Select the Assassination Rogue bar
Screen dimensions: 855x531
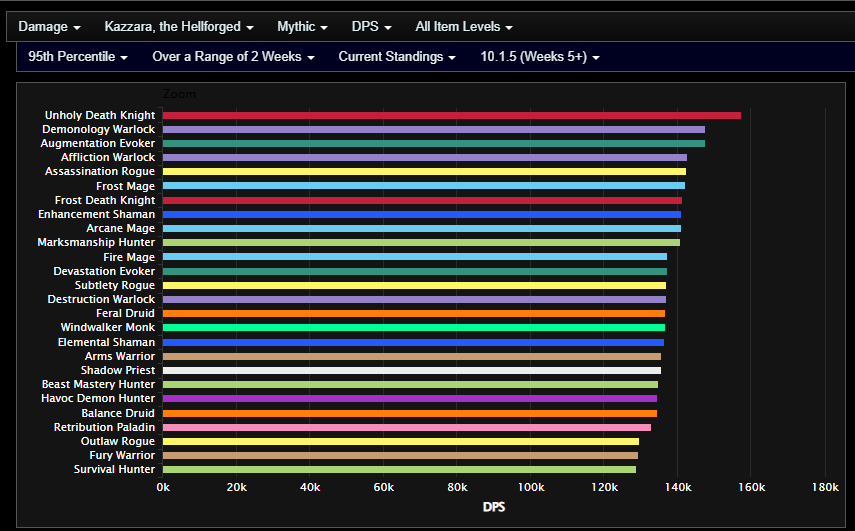point(424,172)
